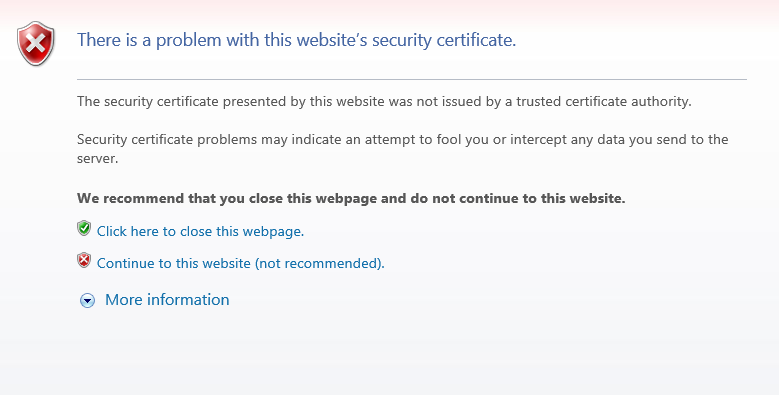Click the horizontal divider below the heading

coord(411,79)
